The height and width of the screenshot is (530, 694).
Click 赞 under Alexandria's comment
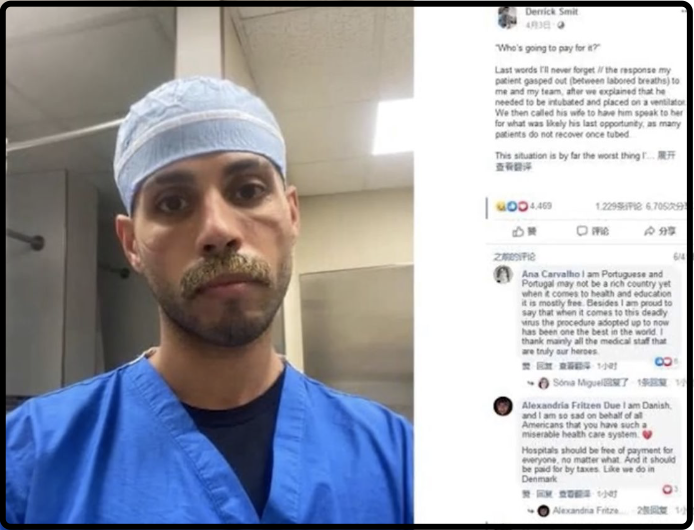coord(526,494)
